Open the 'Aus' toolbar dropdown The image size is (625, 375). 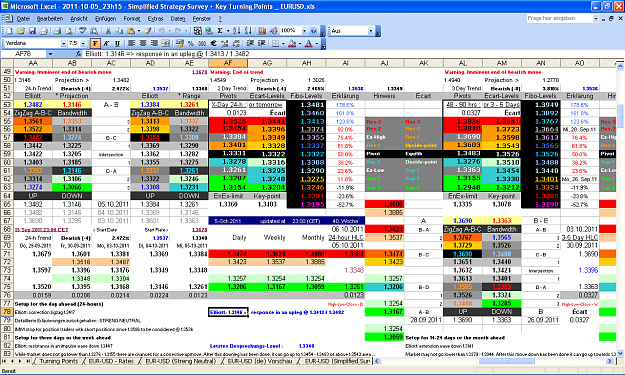pos(370,31)
